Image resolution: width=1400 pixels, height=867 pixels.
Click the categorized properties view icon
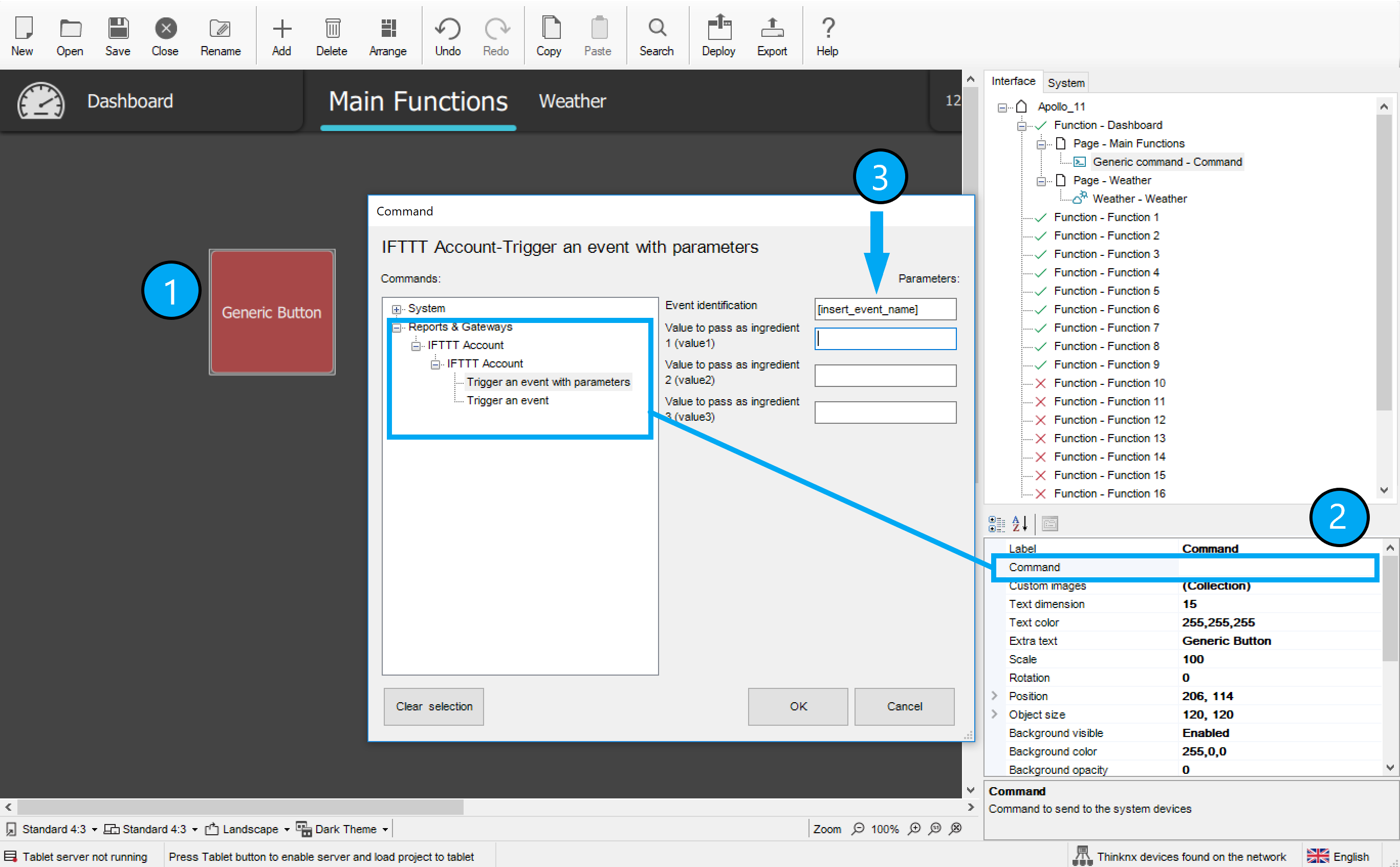coord(996,524)
